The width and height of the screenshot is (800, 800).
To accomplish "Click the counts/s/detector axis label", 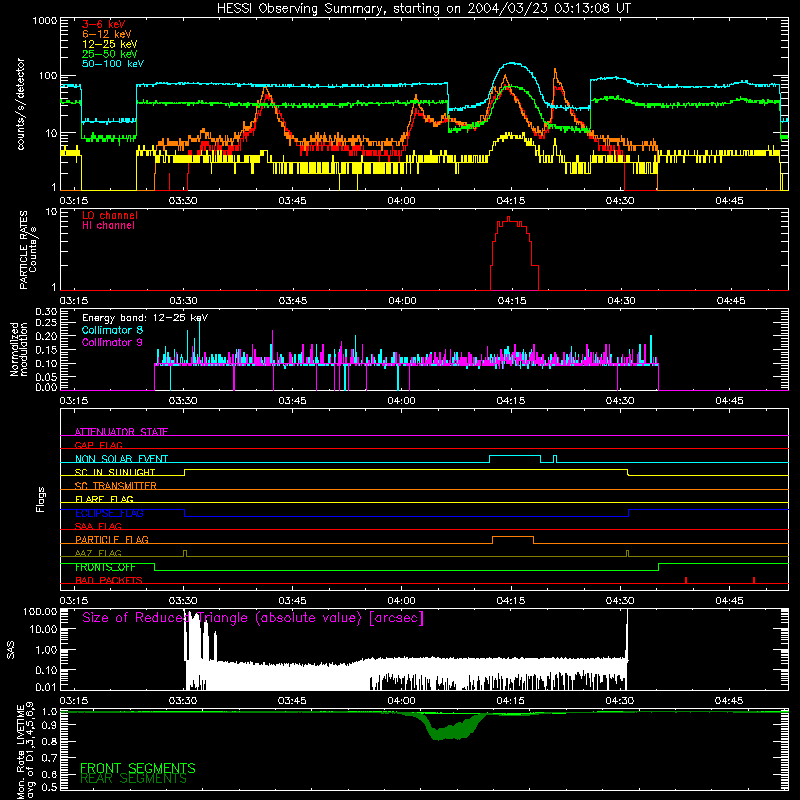I will pyautogui.click(x=20, y=104).
